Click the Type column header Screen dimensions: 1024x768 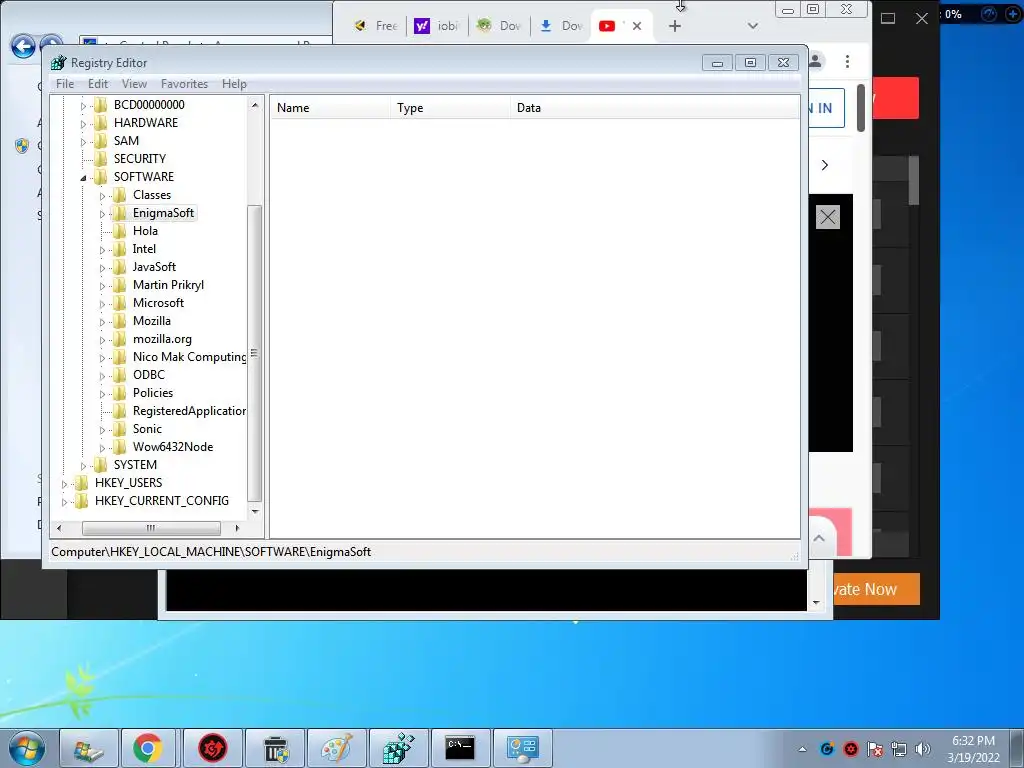click(450, 108)
